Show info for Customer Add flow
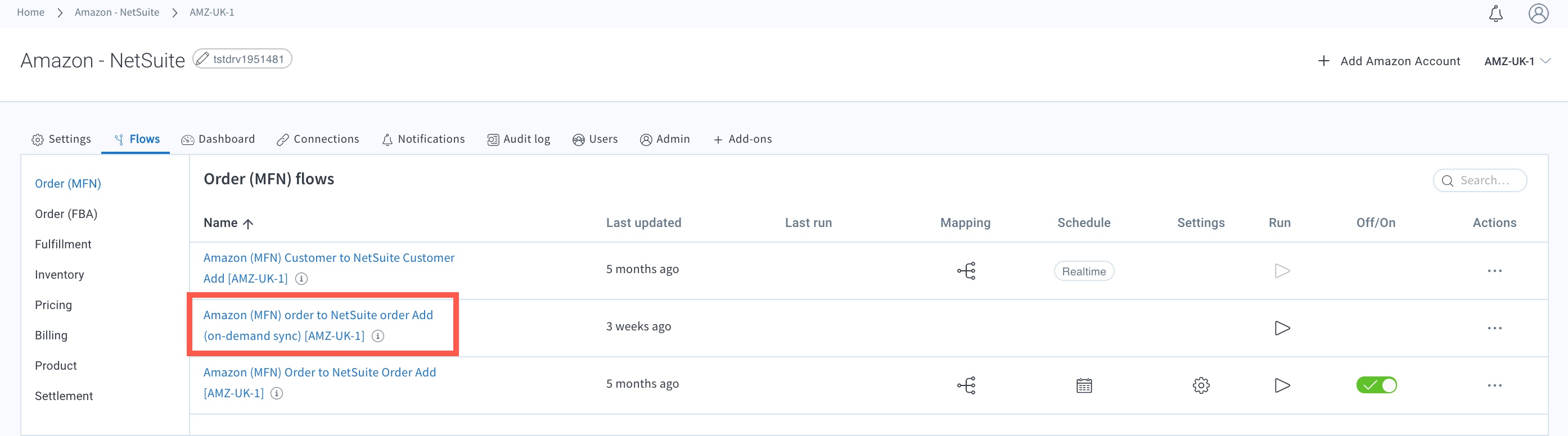 click(301, 279)
